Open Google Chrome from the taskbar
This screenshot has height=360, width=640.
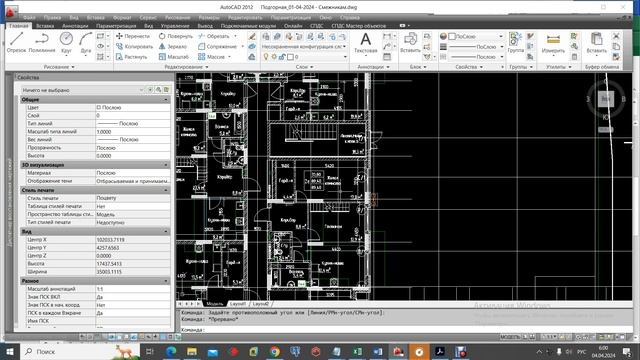point(275,351)
